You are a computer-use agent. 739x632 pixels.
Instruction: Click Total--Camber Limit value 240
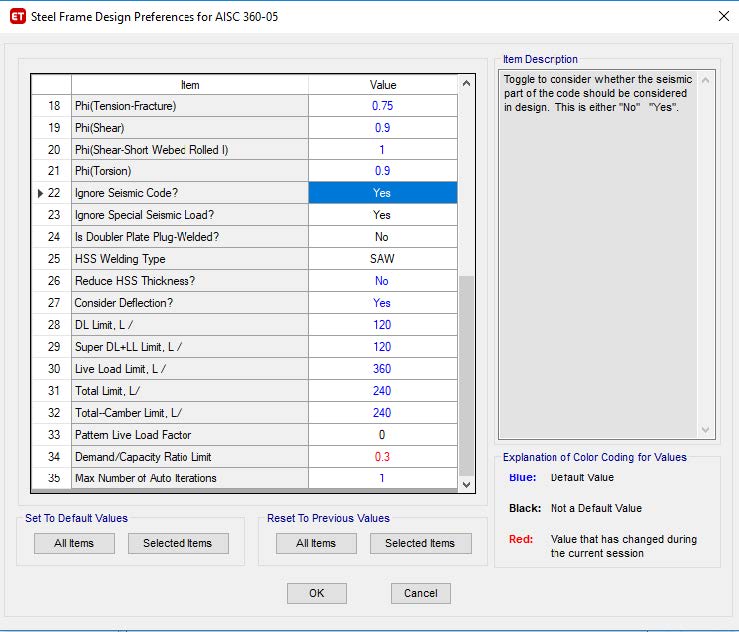(383, 413)
